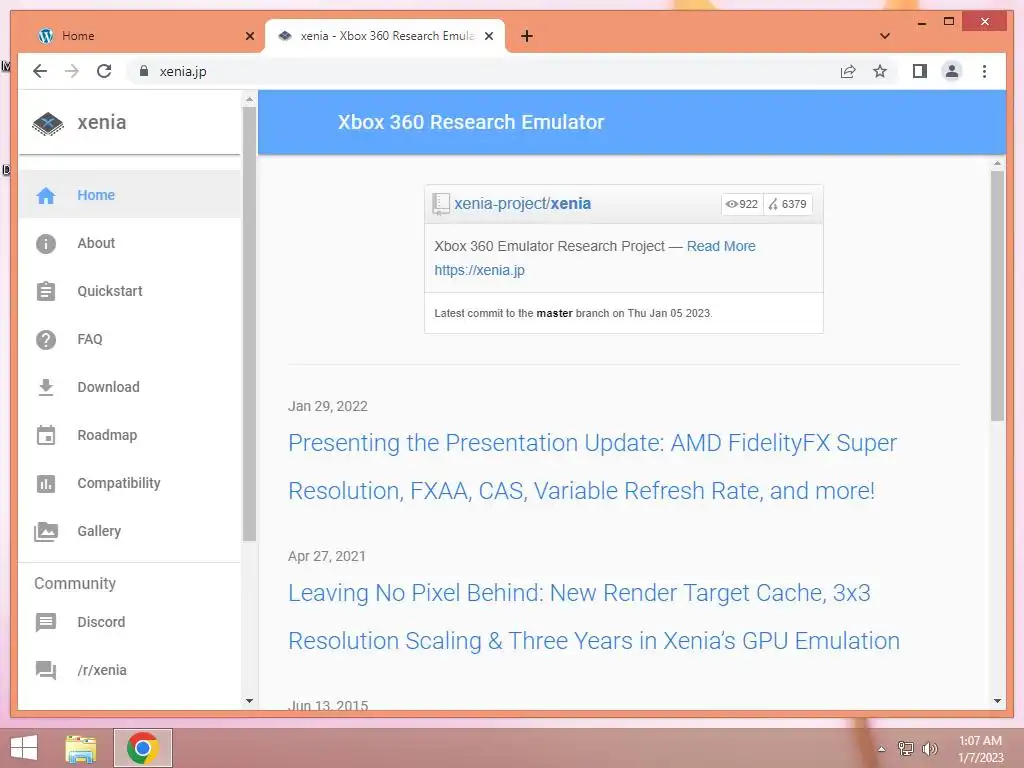Open Chrome three-dot menu
This screenshot has width=1024, height=768.
tap(984, 71)
